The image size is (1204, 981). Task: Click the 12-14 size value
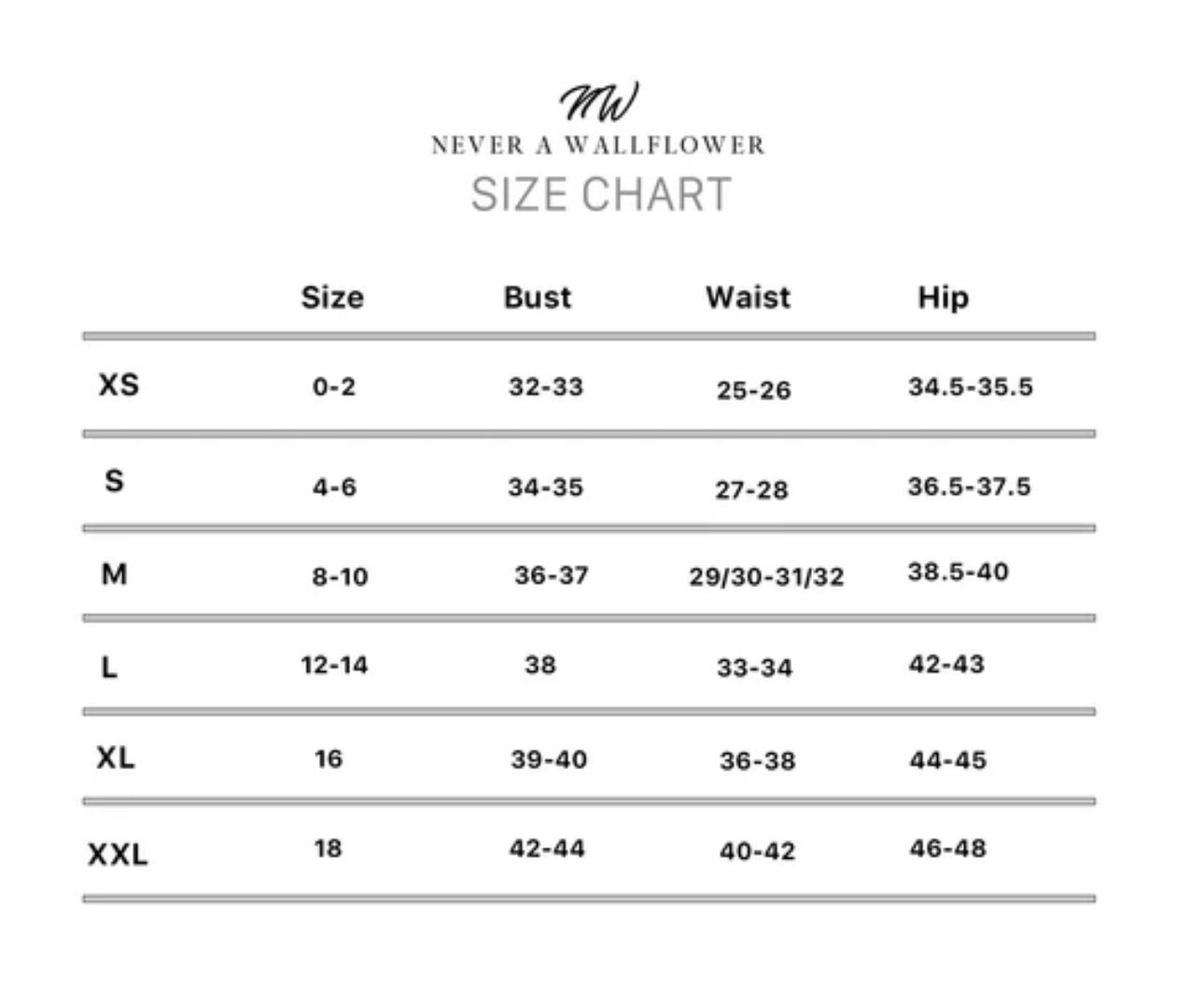[334, 665]
